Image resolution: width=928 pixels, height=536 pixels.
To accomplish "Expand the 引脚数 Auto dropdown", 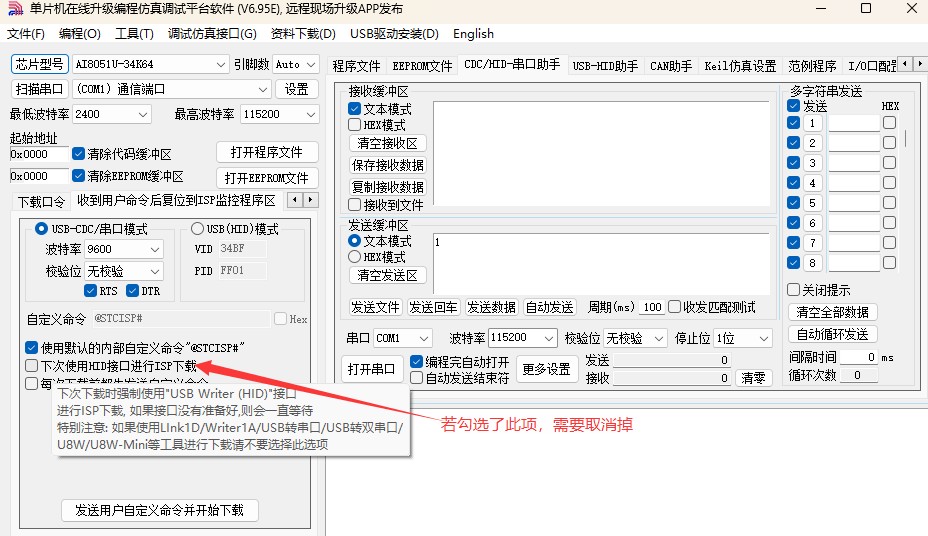I will [x=311, y=64].
